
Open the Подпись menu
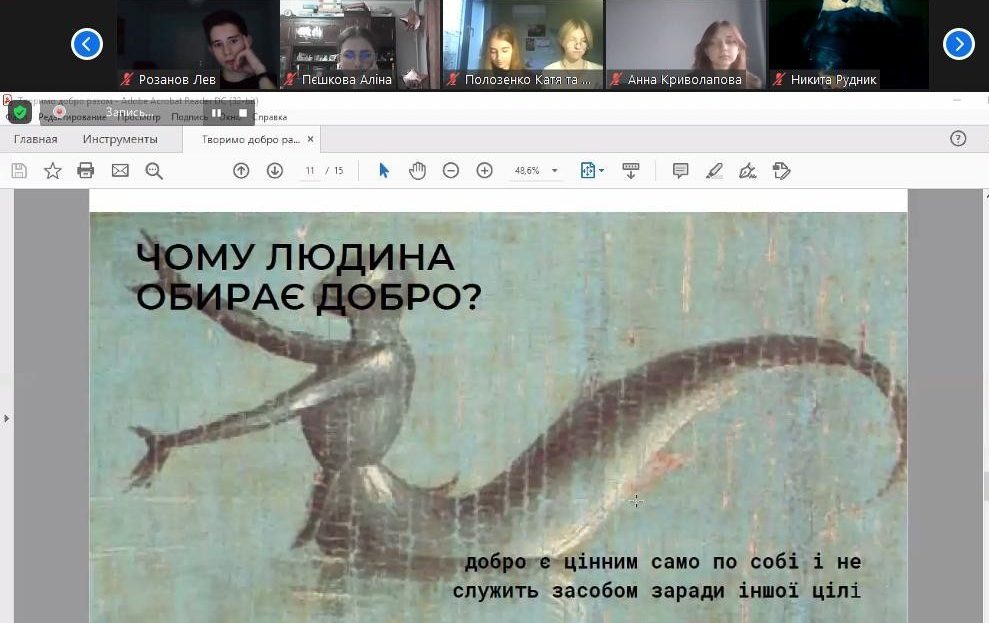189,117
